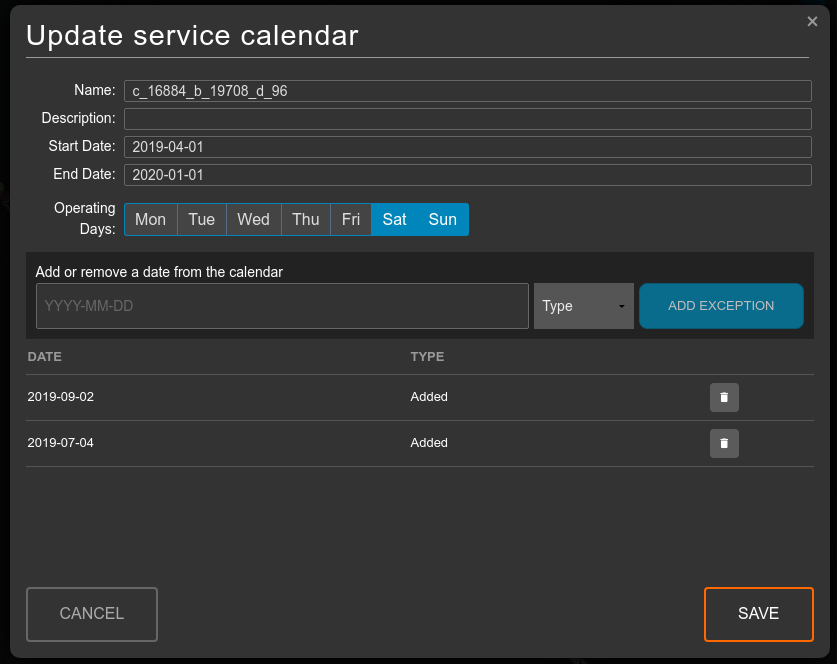Click Cancel to discard changes

92,614
